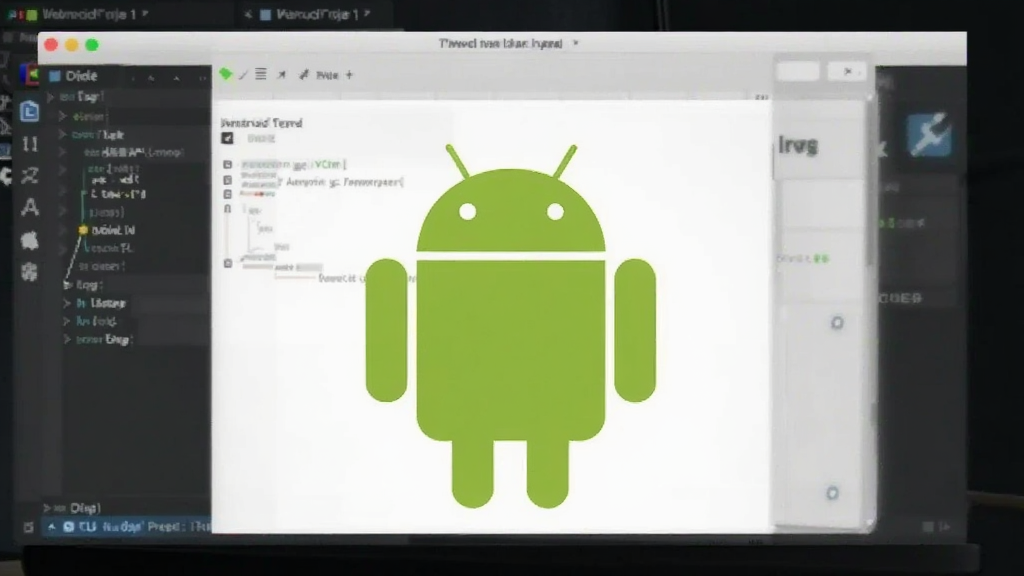Select the blue document icon in the left sidebar
The image size is (1024, 576).
(29, 112)
